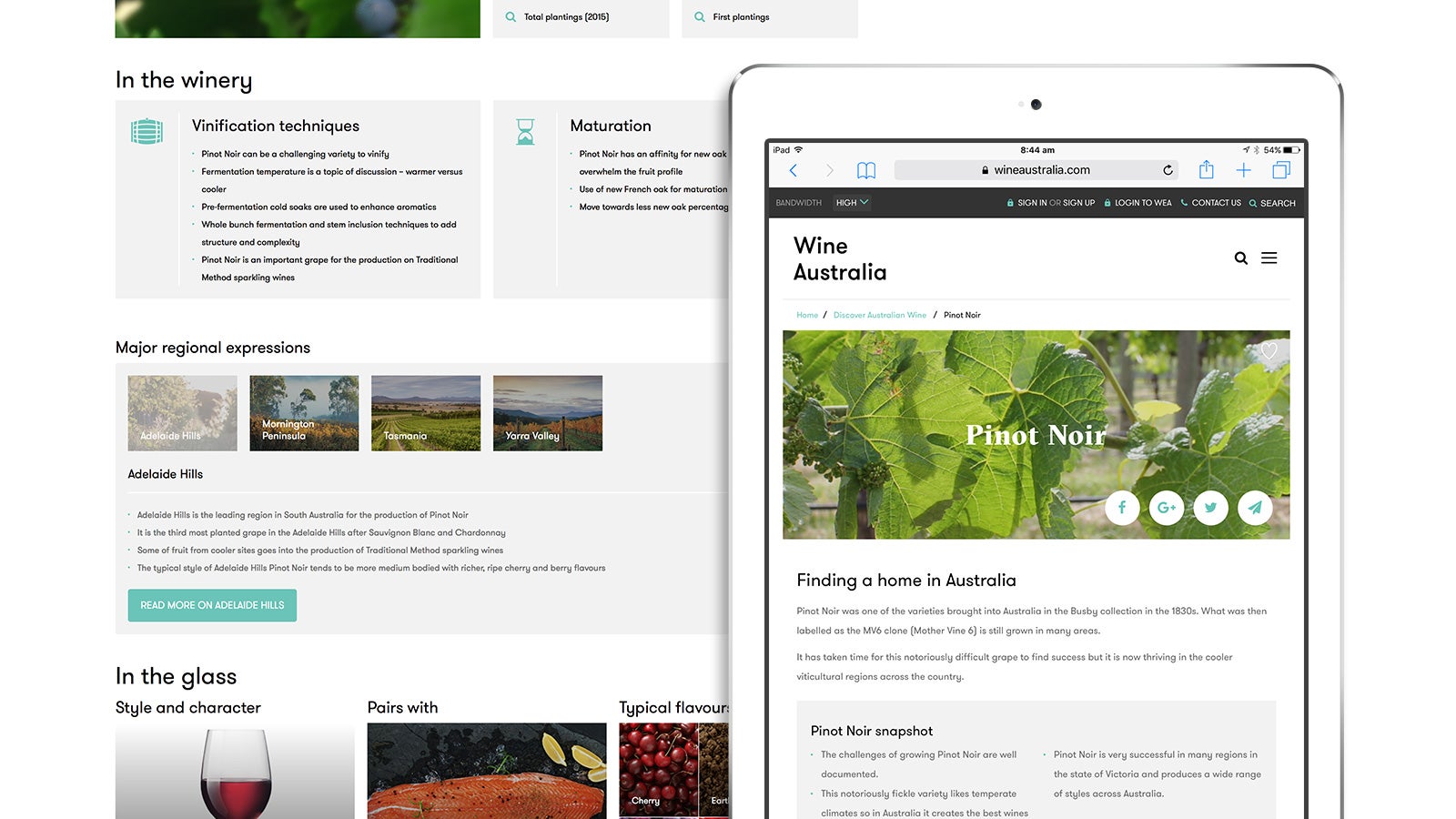Share the page via Google+
Viewport: 1456px width, 819px height.
(1167, 508)
